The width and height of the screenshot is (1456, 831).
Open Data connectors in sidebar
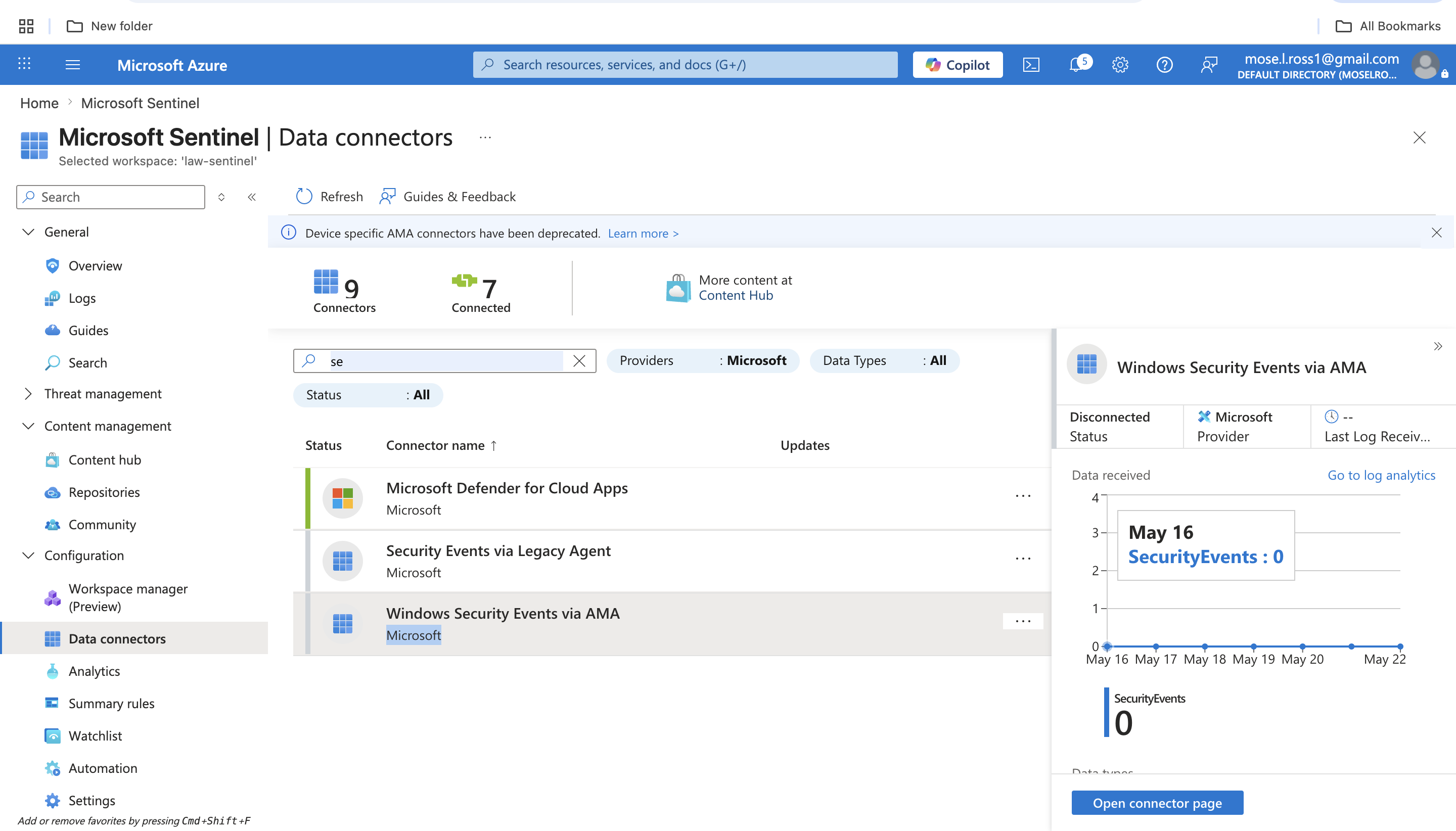tap(134, 638)
